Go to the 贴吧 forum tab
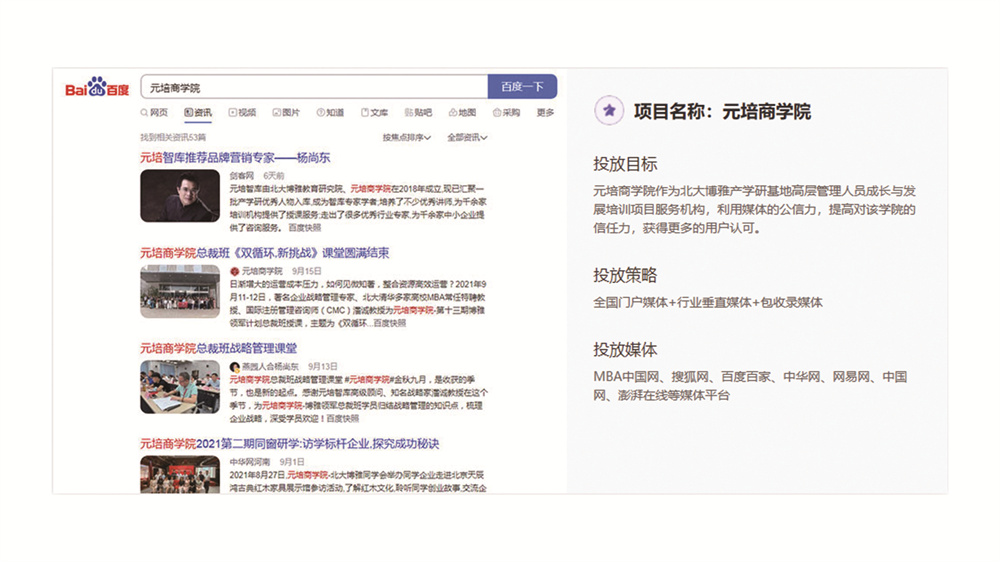 coord(418,113)
